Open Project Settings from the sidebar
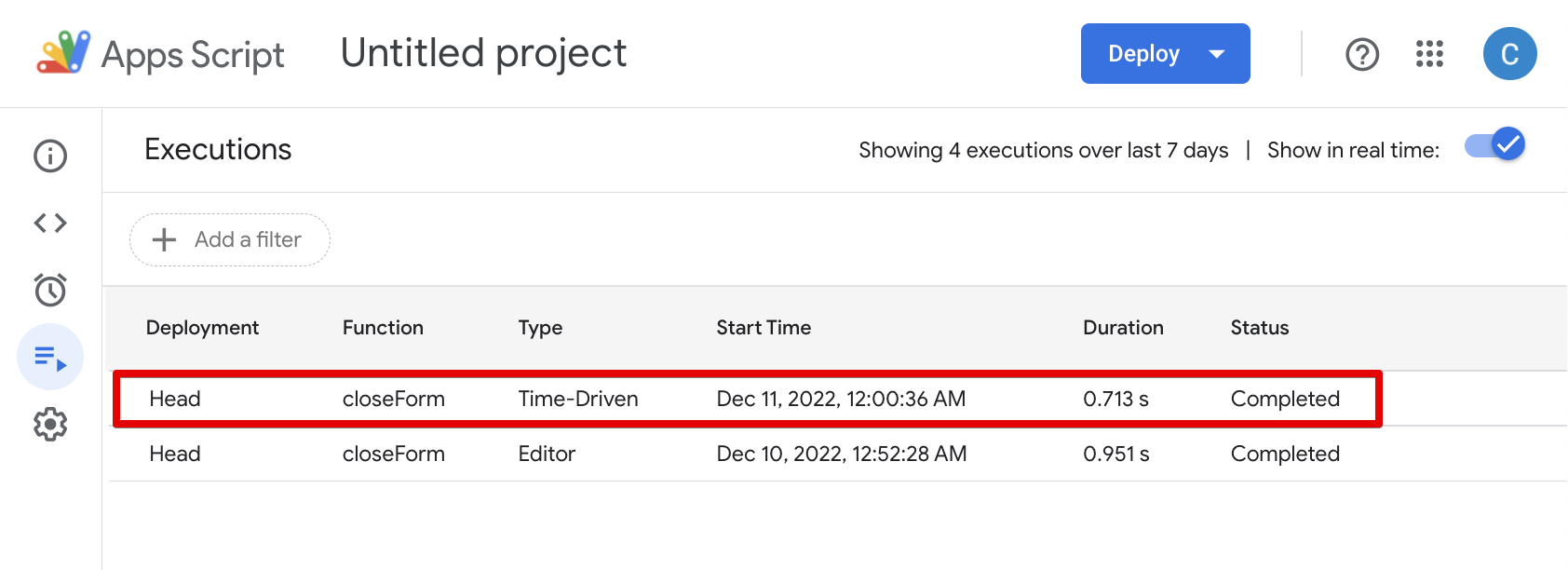1568x570 pixels. click(49, 424)
